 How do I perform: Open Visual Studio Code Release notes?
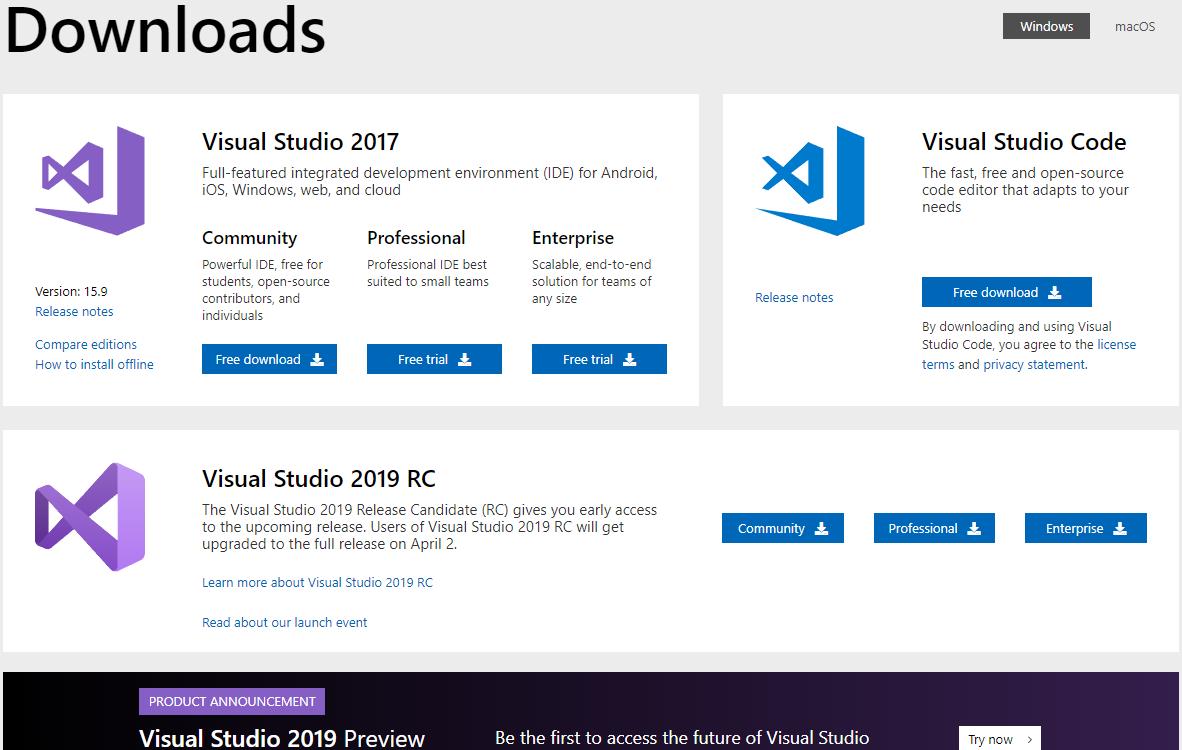794,298
